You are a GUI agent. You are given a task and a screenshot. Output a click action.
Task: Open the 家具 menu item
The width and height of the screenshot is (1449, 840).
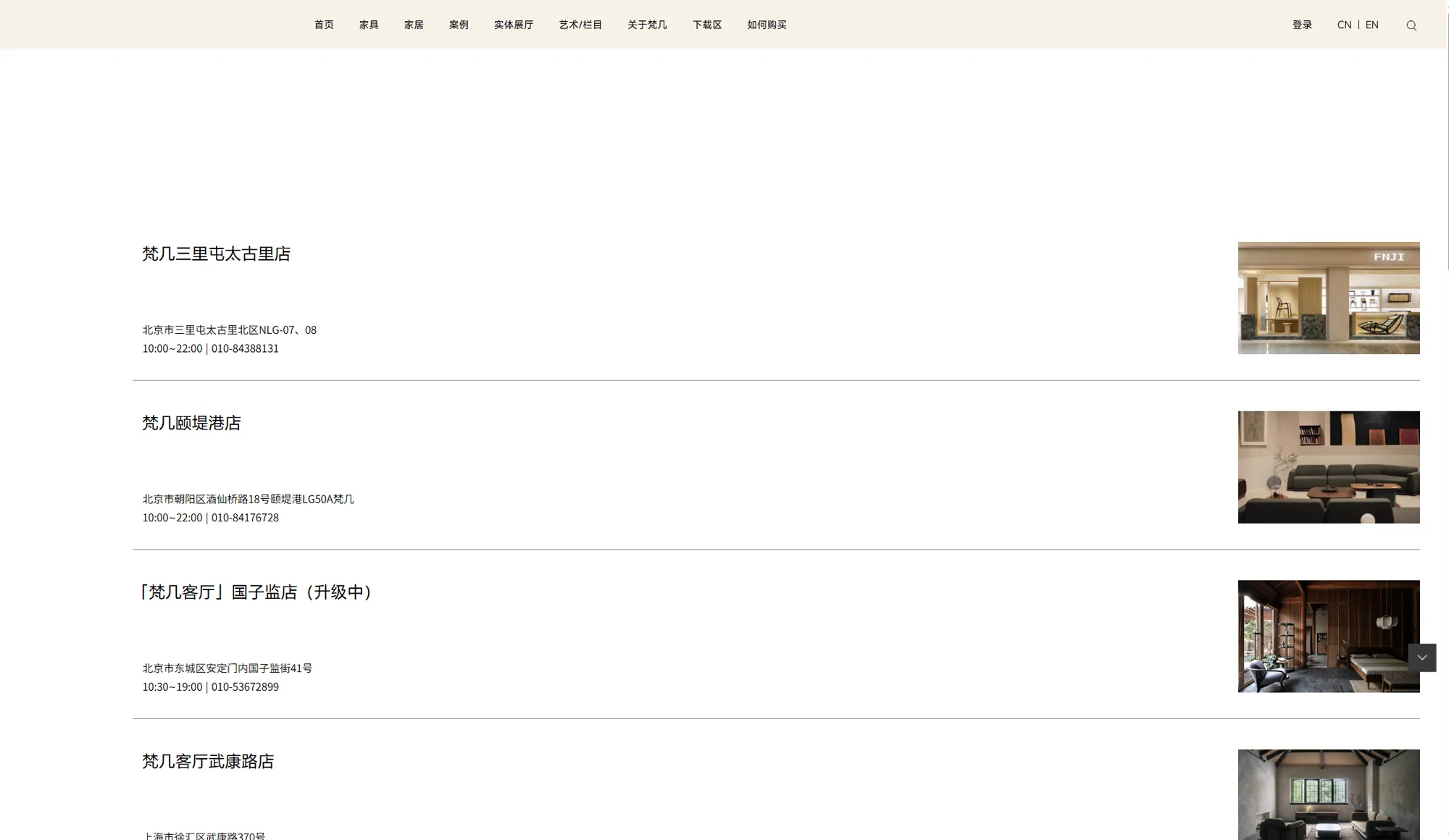(369, 25)
